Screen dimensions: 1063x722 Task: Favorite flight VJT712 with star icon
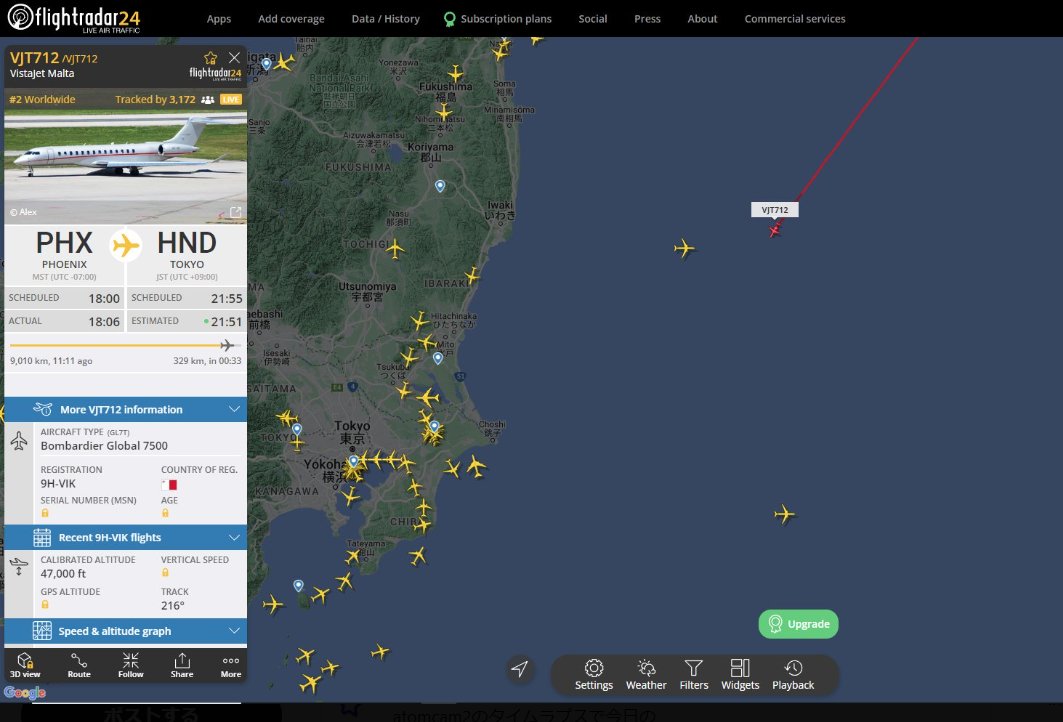(x=210, y=58)
